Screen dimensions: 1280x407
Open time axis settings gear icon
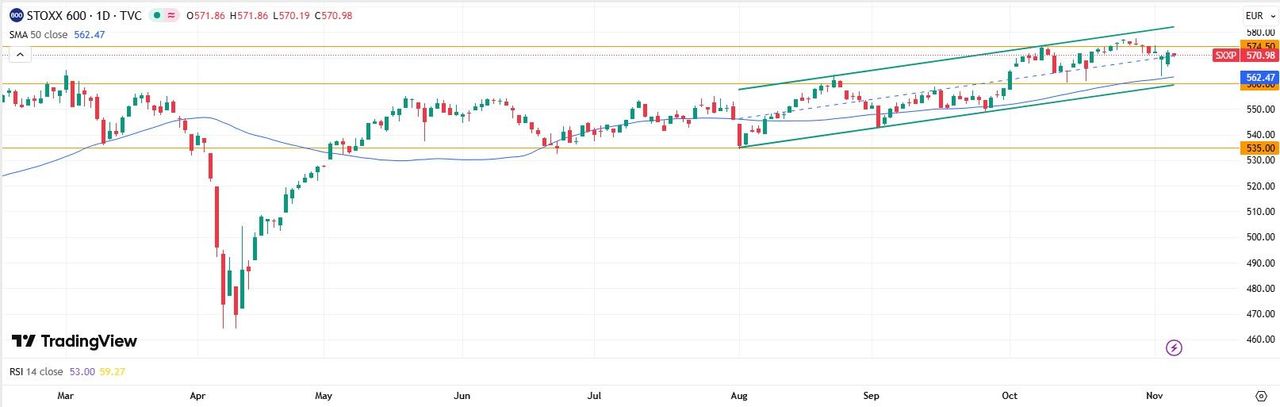point(1260,395)
